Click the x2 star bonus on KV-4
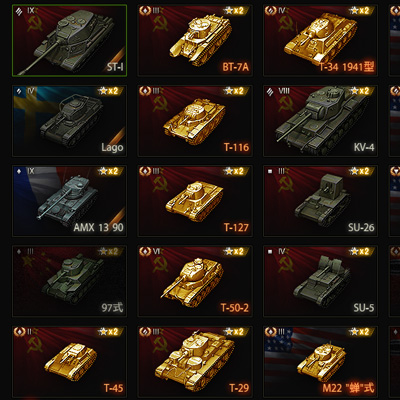Screen dimensions: 400x400 click(360, 91)
